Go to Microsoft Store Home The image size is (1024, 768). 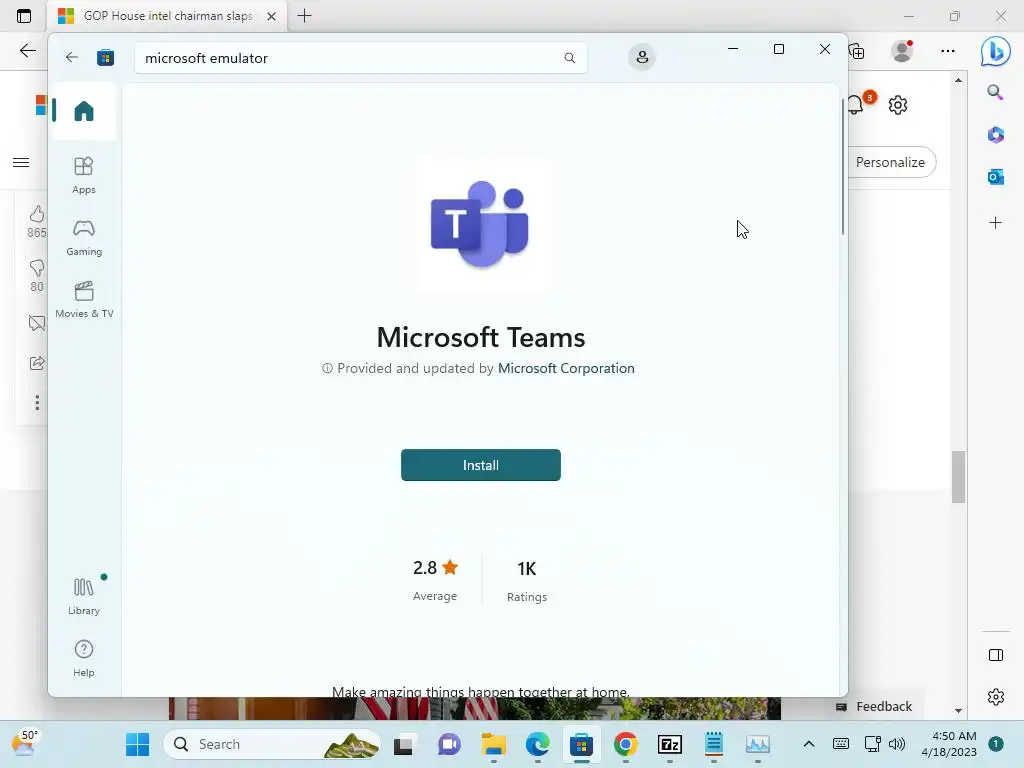84,111
